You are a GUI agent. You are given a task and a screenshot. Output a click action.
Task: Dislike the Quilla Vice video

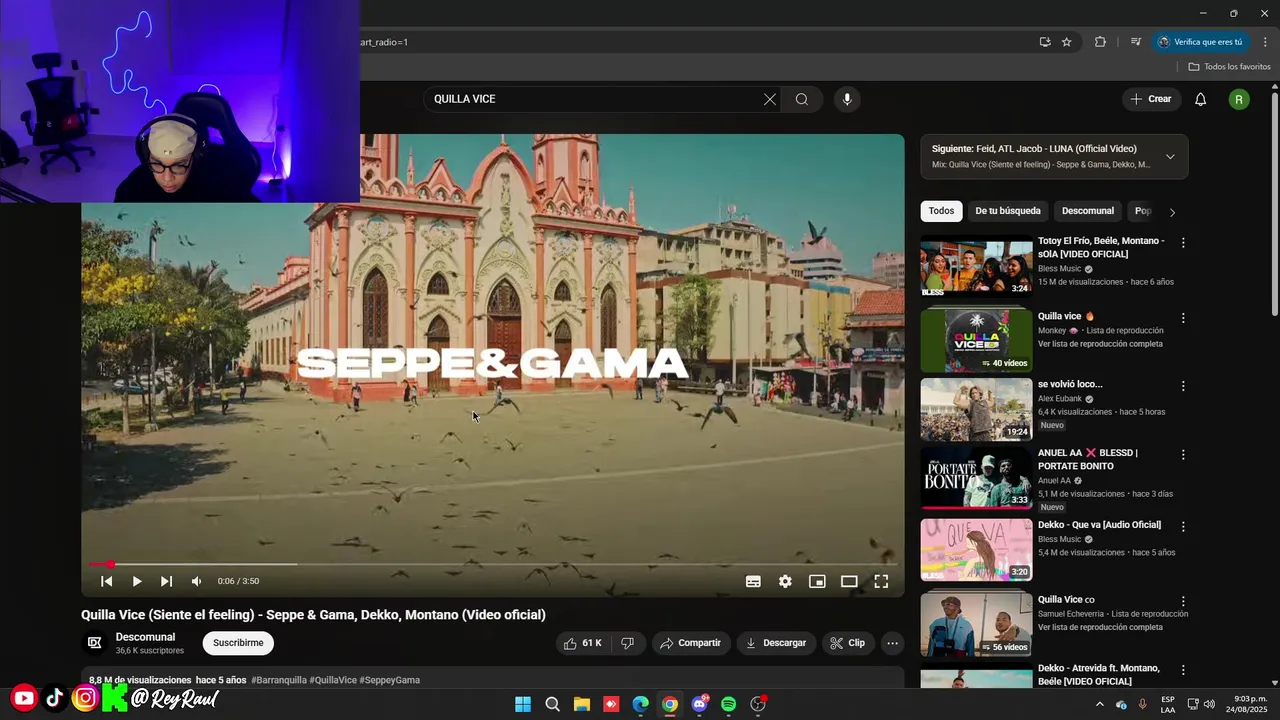pyautogui.click(x=628, y=643)
